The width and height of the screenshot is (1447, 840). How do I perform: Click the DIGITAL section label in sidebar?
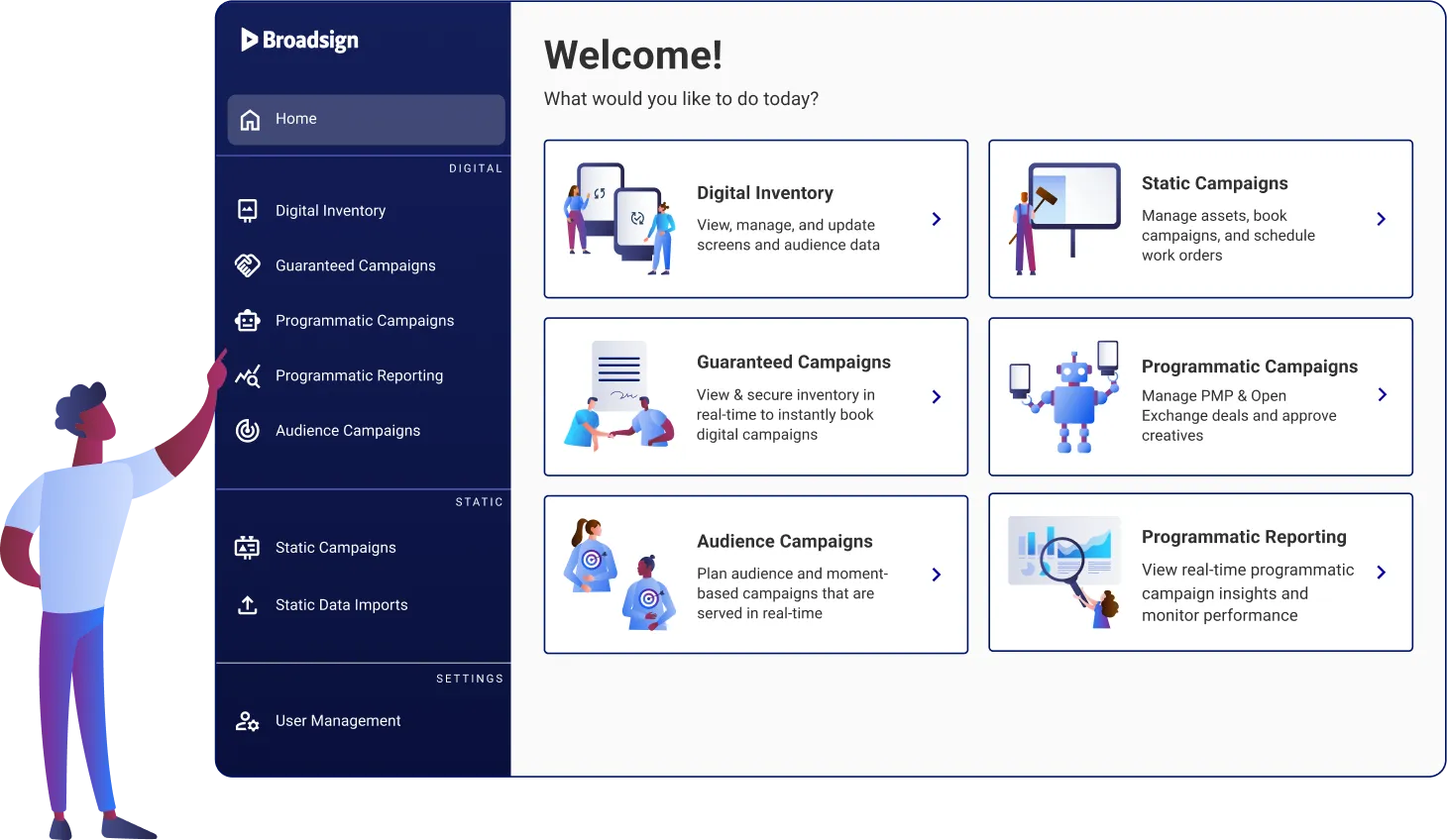(x=476, y=168)
